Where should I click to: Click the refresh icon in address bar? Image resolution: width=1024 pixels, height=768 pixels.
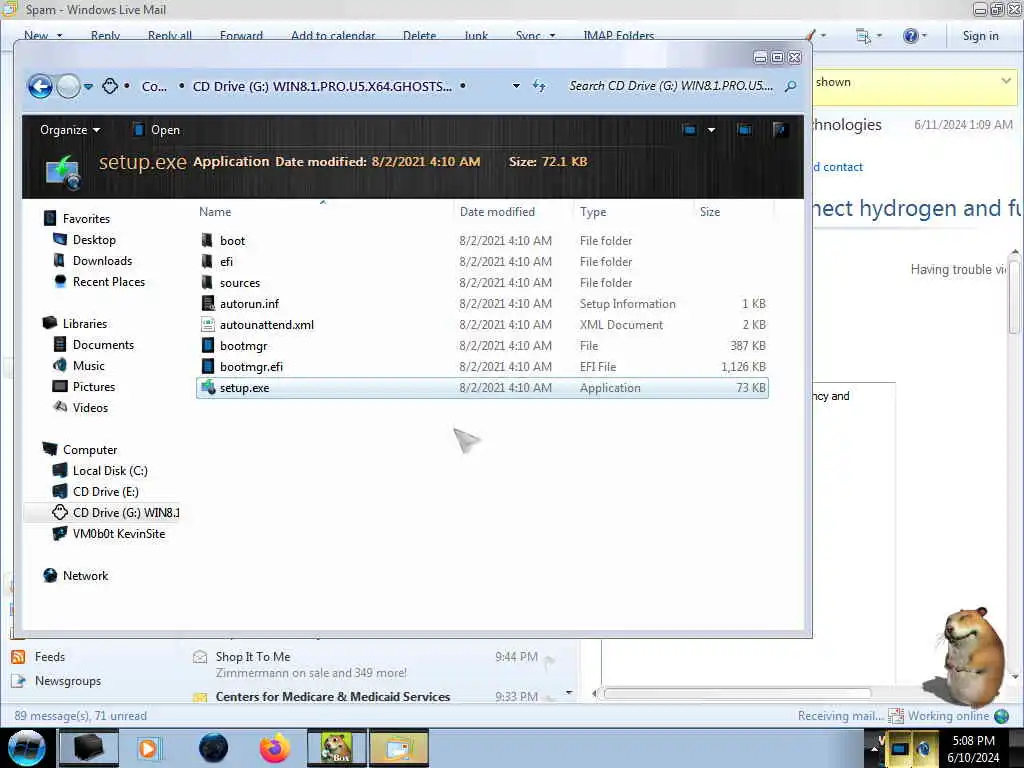pyautogui.click(x=539, y=86)
